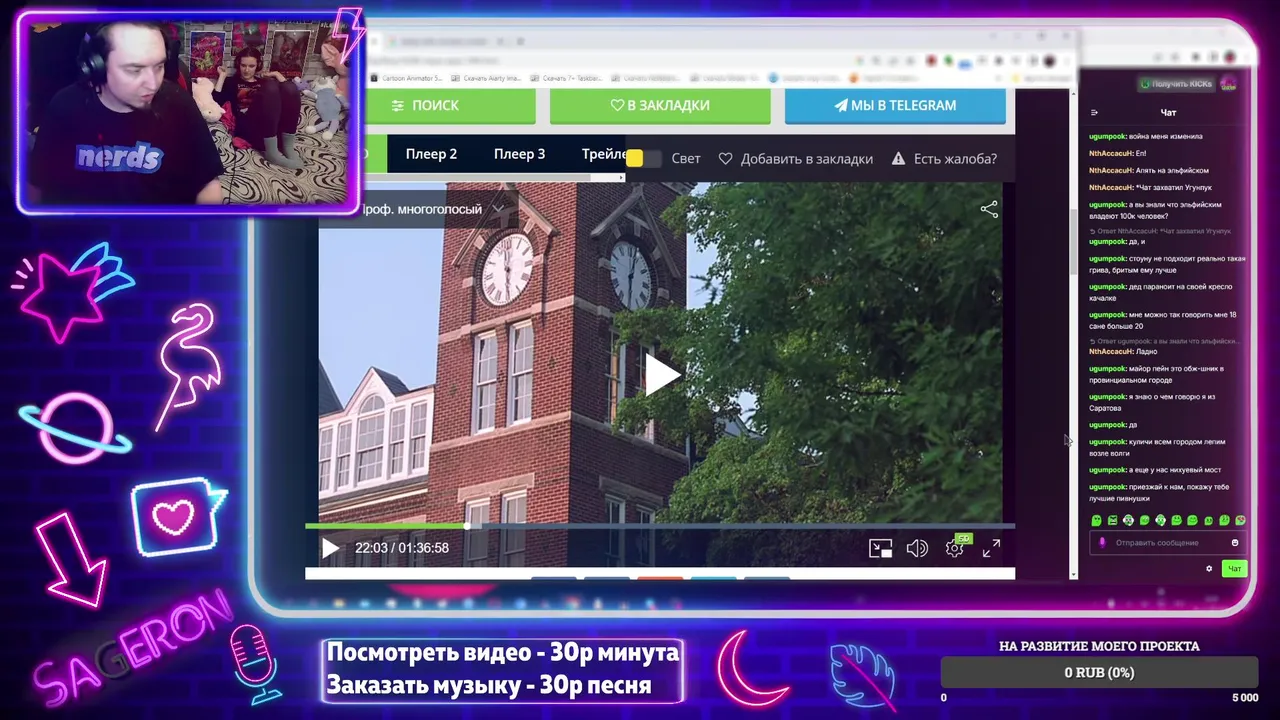Seek on the green video progress bar
The image size is (1280, 720).
point(660,526)
